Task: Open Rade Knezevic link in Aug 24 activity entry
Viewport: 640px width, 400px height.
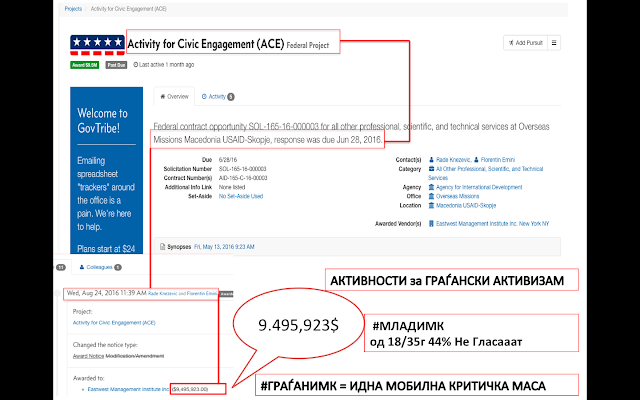Action: point(162,293)
